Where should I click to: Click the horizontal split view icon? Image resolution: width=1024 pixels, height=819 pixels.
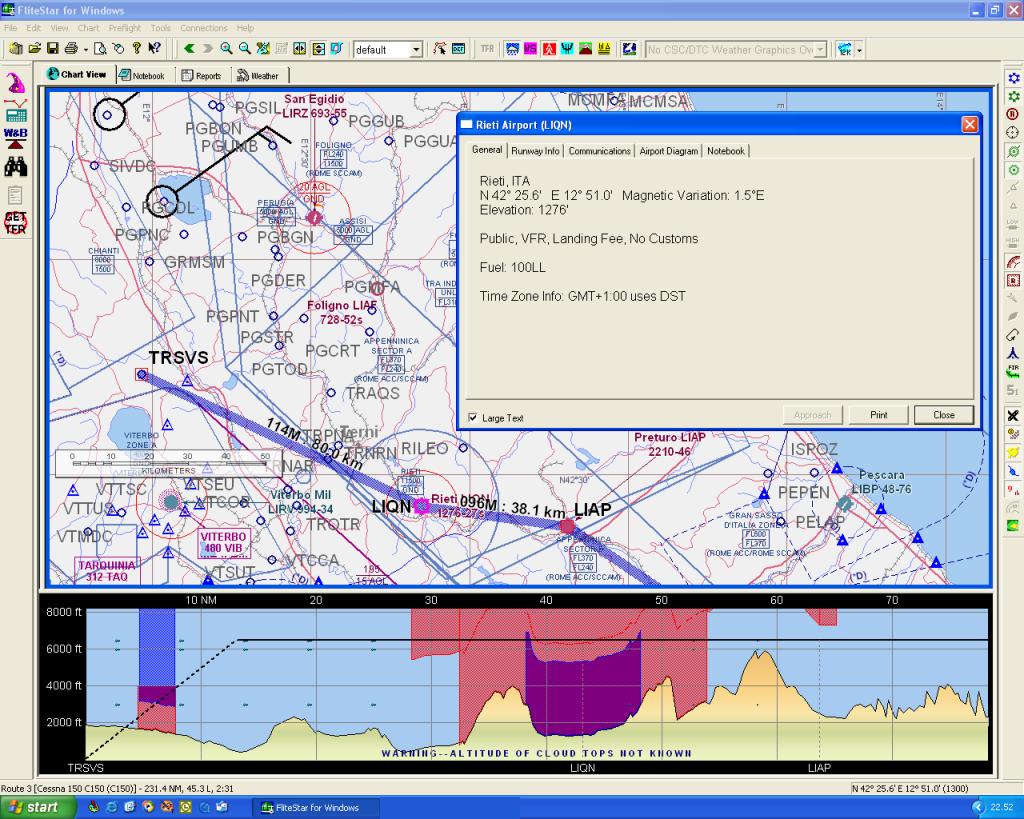[x=300, y=48]
